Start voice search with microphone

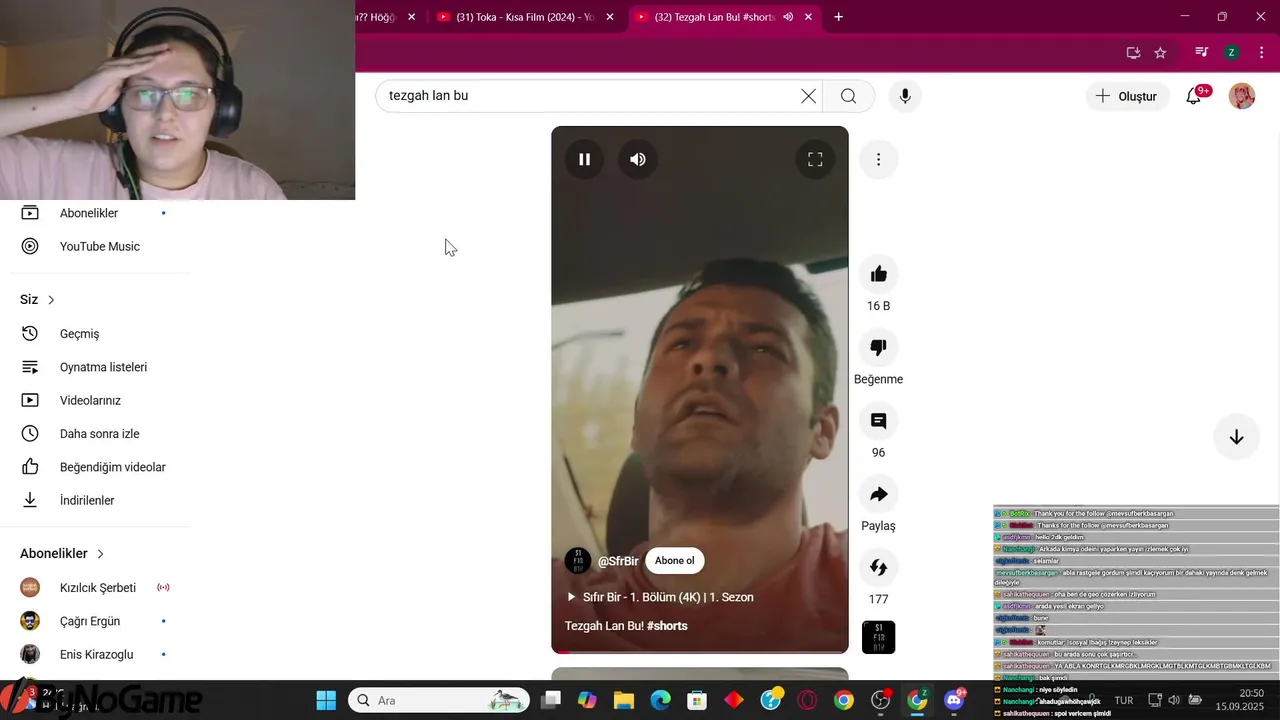pyautogui.click(x=905, y=96)
